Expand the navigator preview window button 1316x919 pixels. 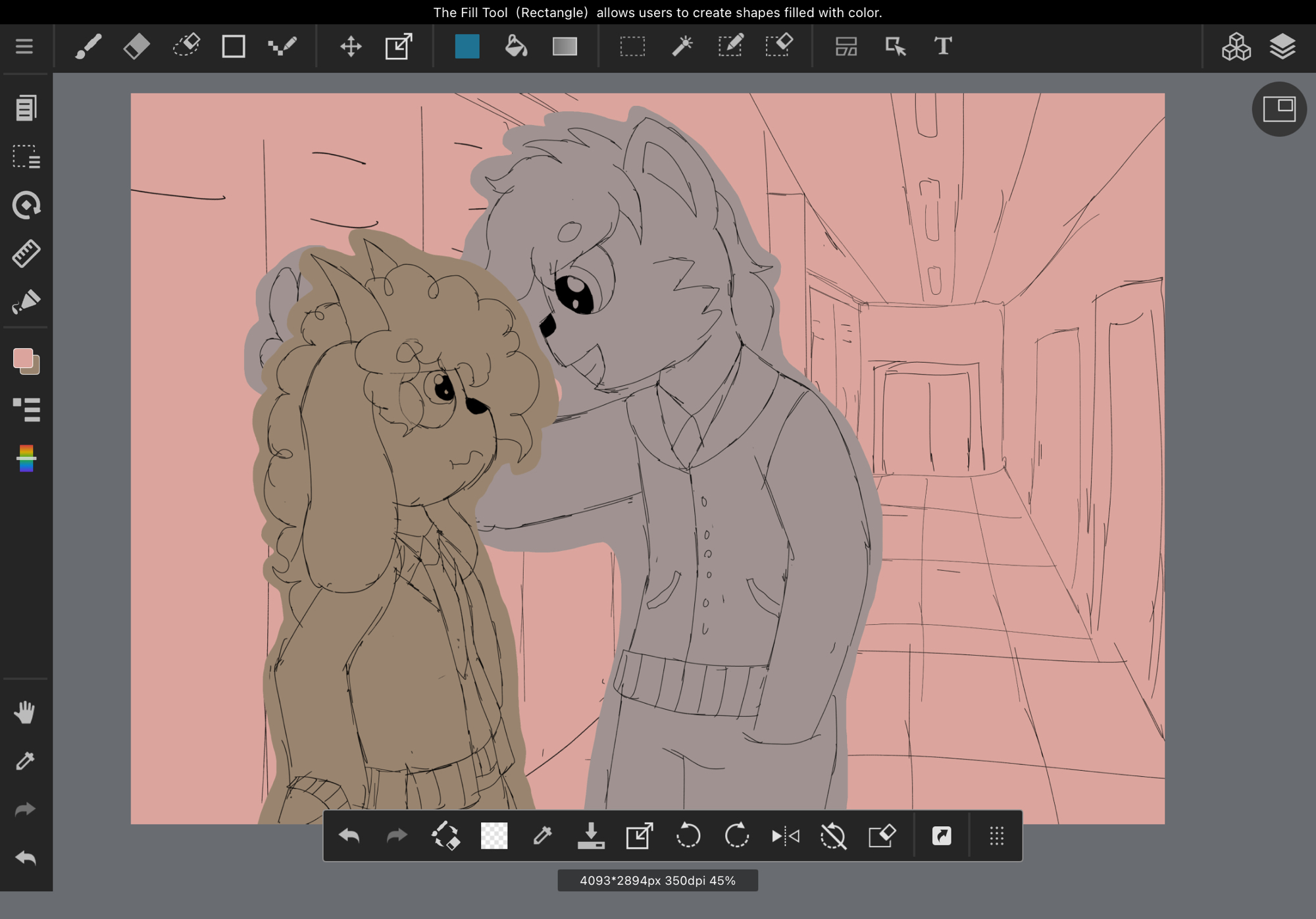click(x=1278, y=109)
